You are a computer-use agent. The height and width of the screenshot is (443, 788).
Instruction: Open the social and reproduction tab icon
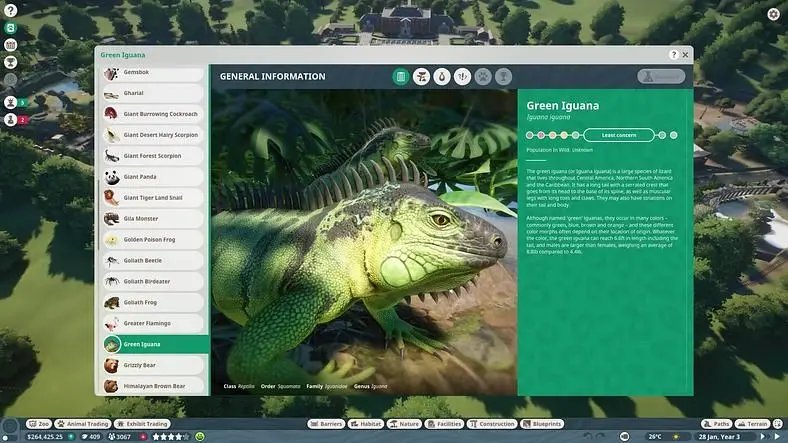[462, 77]
